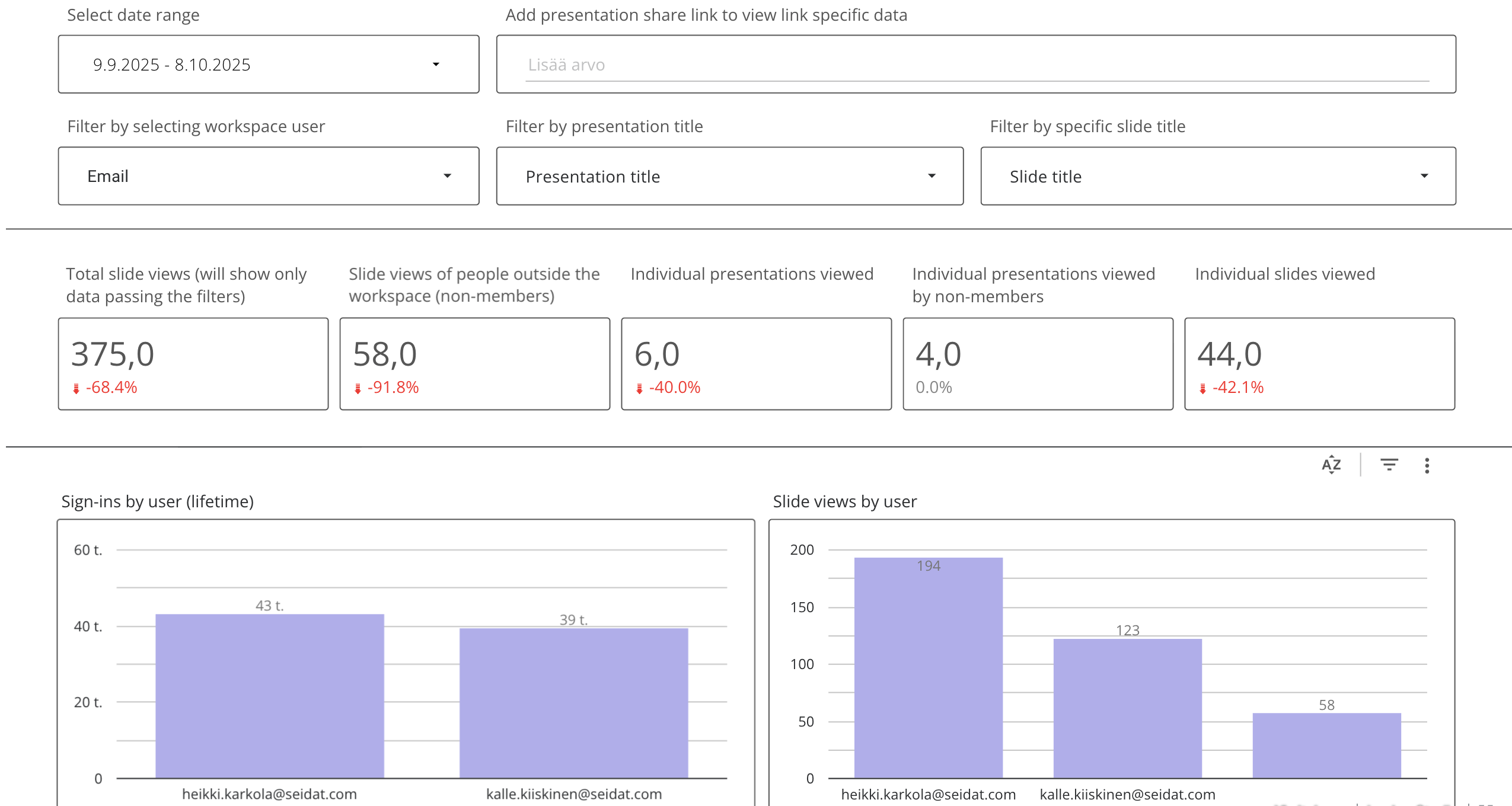1512x806 pixels.
Task: Select the Total slide views 375,0 scorecard
Action: click(x=193, y=363)
